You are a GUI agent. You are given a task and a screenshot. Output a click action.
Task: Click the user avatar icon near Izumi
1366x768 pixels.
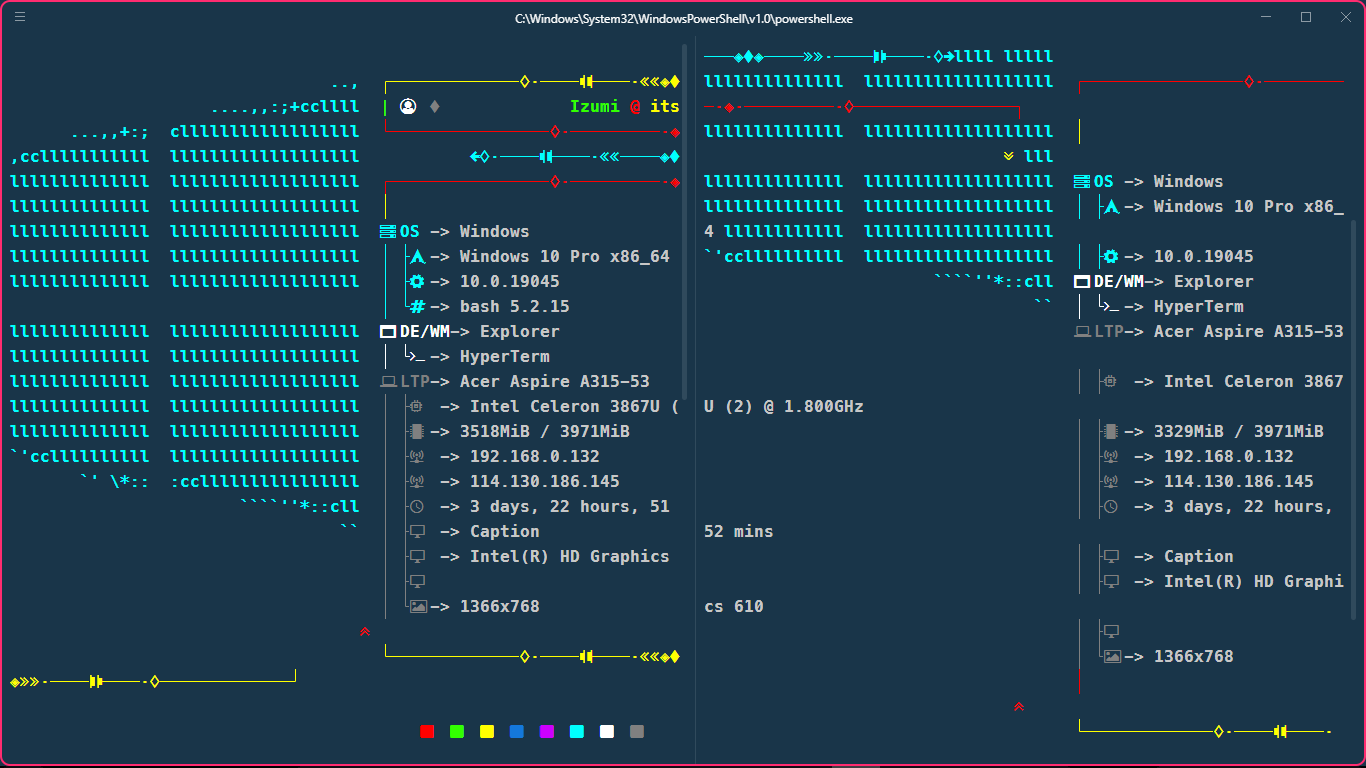[x=407, y=105]
